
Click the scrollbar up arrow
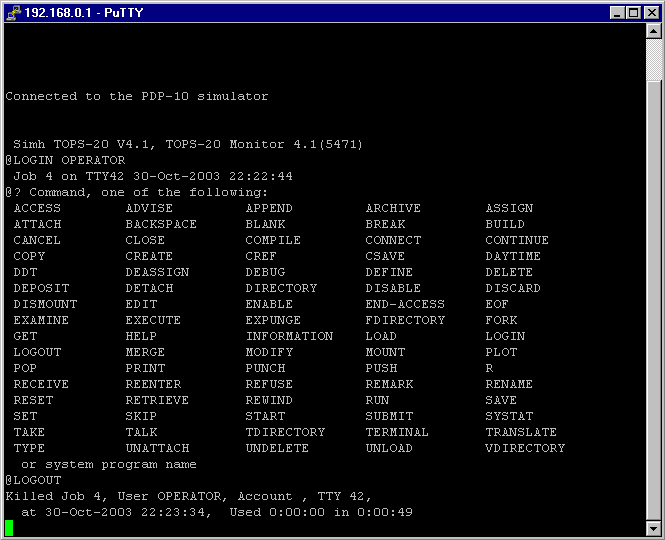click(654, 31)
